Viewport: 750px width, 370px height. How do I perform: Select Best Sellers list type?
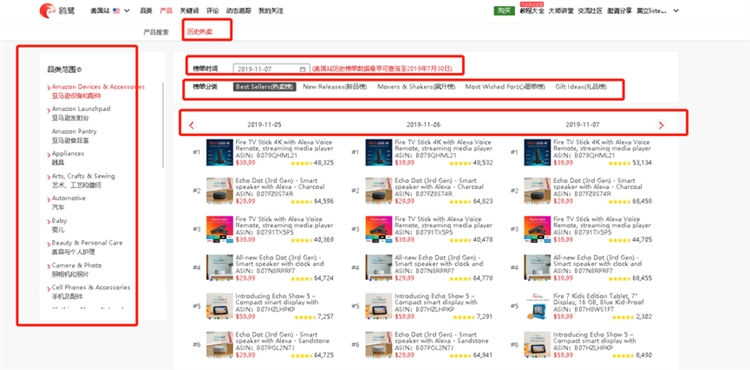(265, 87)
